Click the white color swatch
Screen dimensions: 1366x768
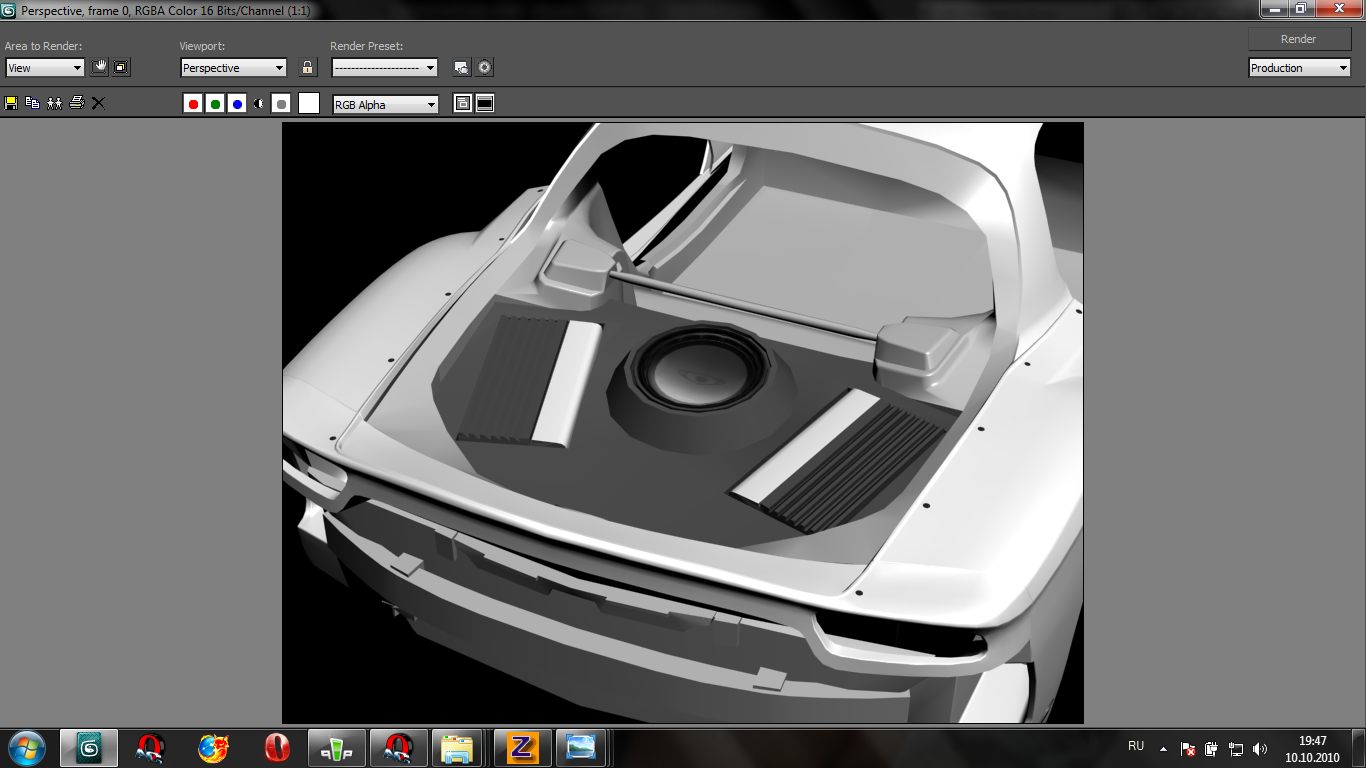(309, 104)
